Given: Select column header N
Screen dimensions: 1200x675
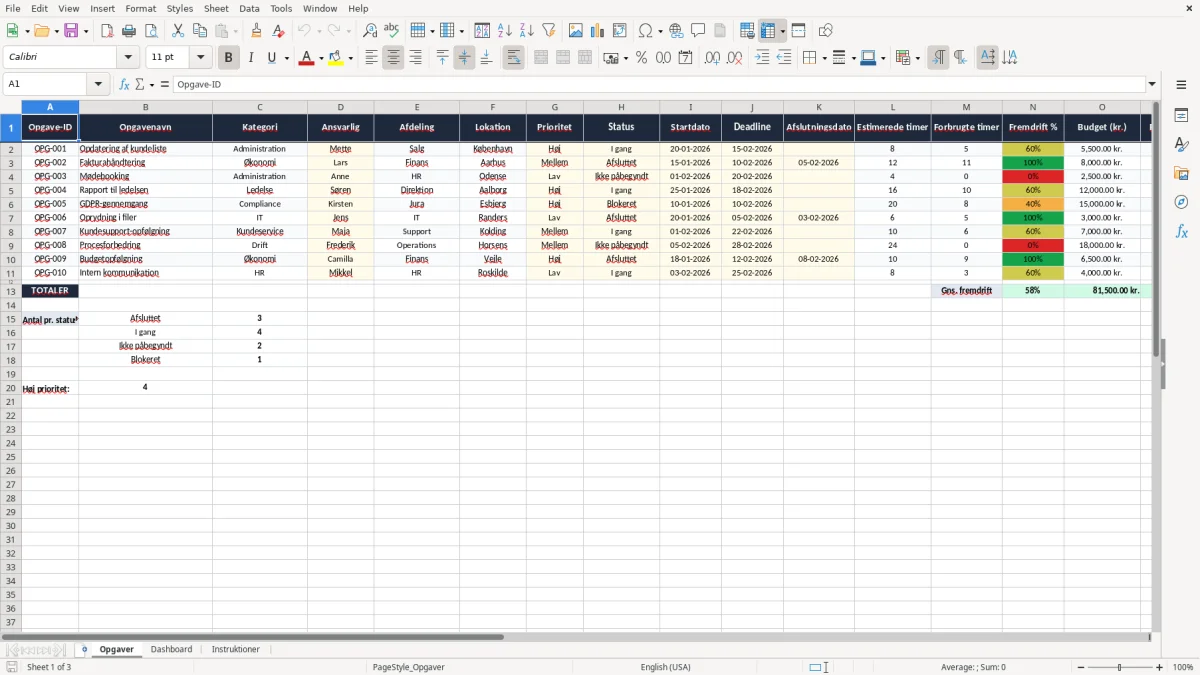Looking at the screenshot, I should click(1033, 107).
